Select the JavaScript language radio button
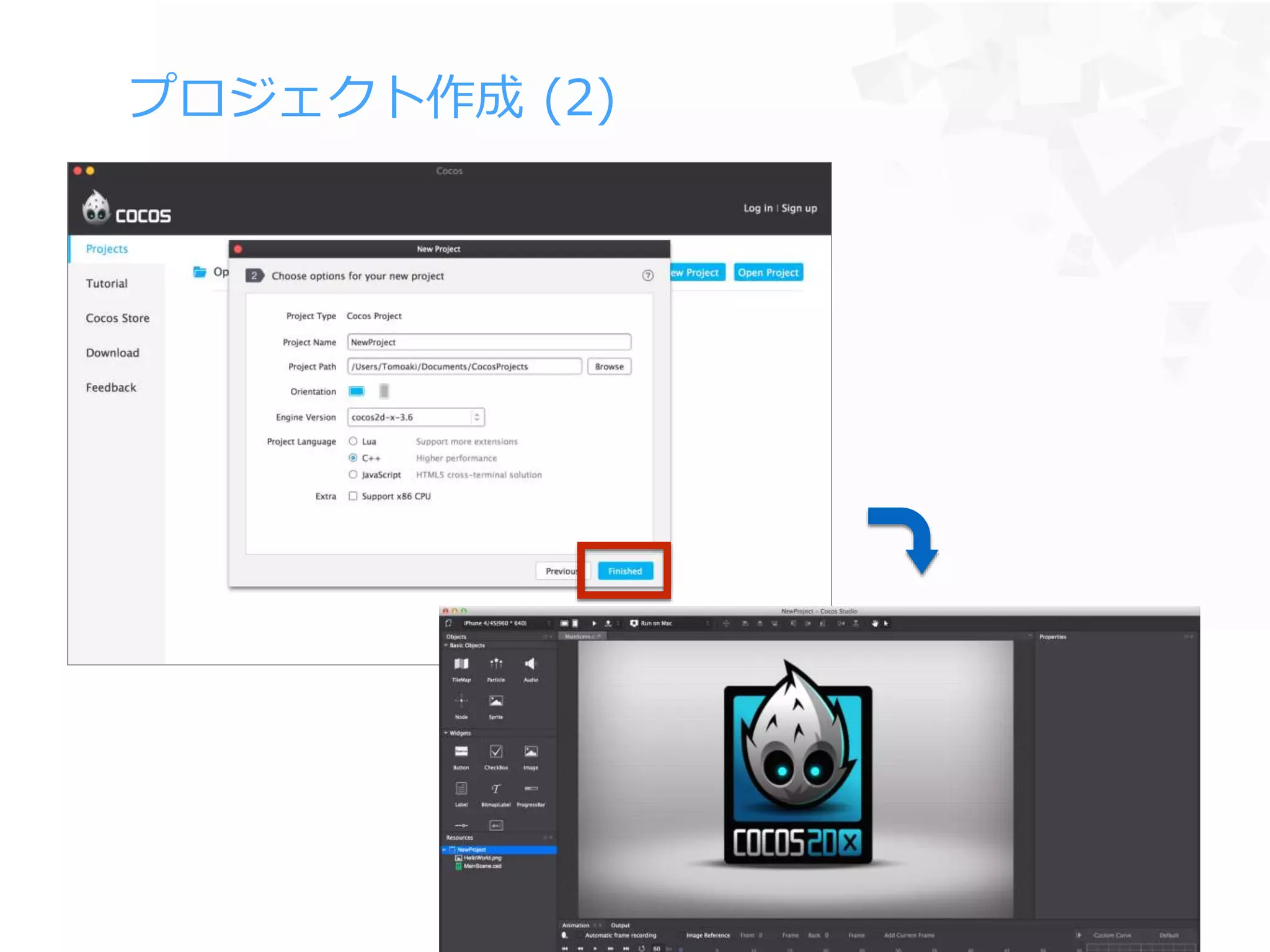1270x952 pixels. (353, 475)
